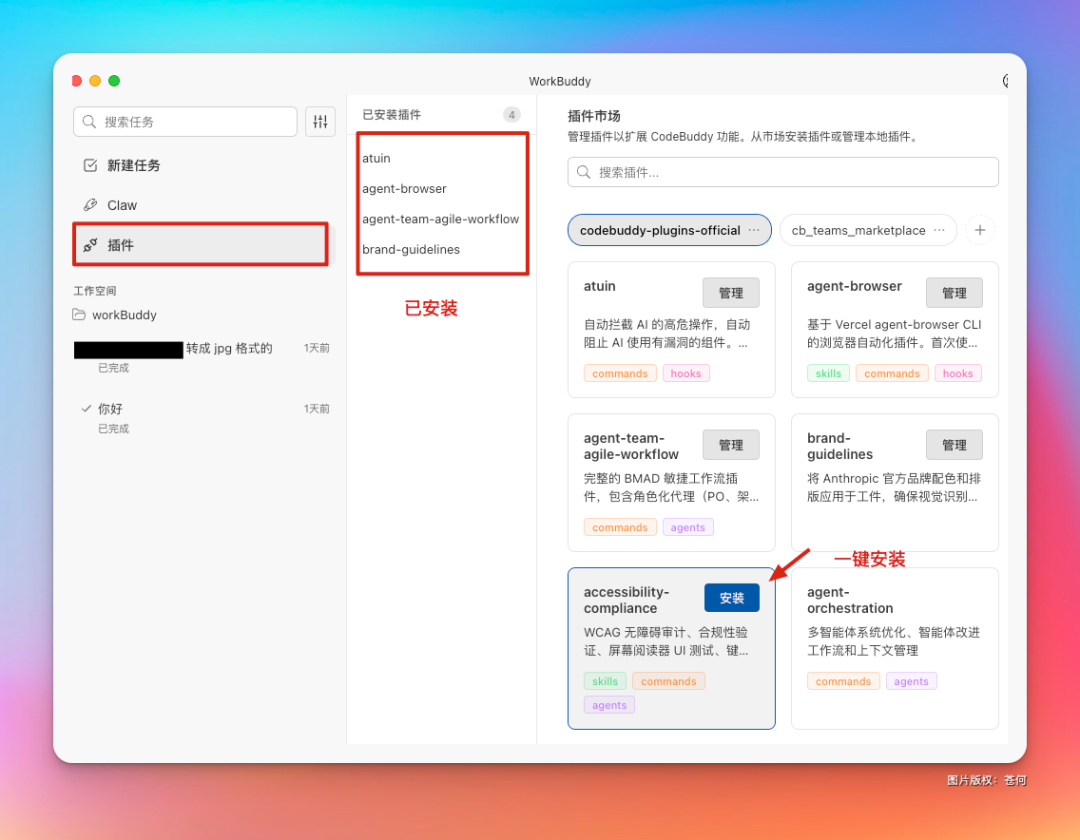Select agent-browser in installed plugins list
The height and width of the screenshot is (840, 1080).
point(404,188)
